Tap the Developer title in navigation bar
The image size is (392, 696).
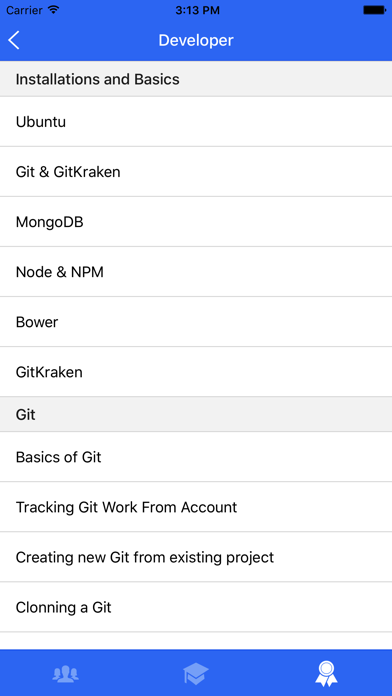(196, 40)
